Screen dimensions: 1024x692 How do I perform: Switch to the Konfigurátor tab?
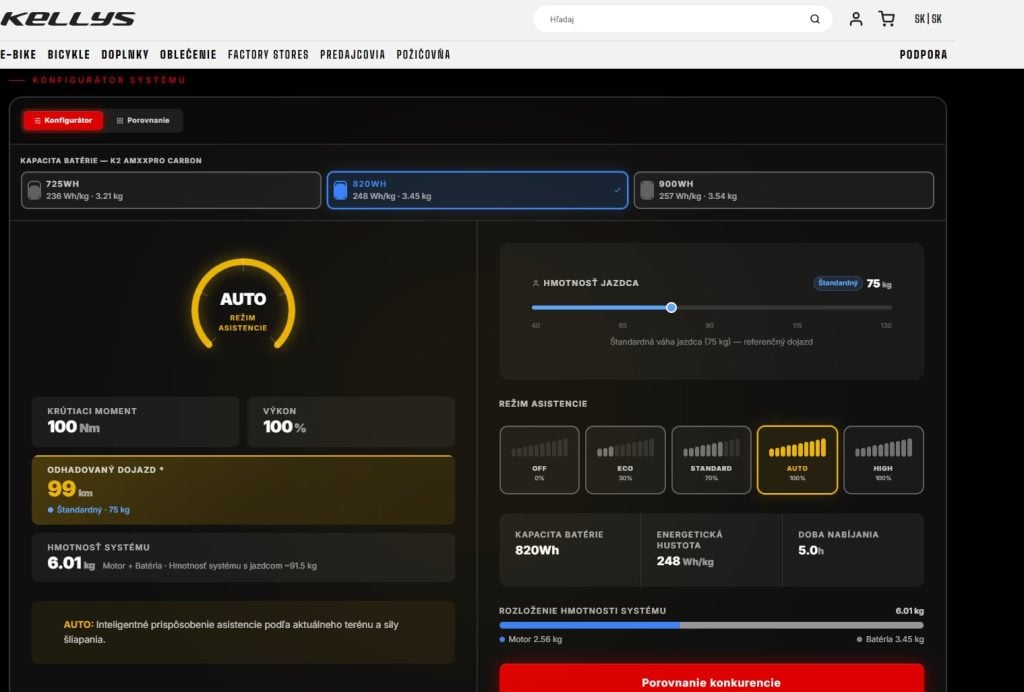(x=63, y=121)
